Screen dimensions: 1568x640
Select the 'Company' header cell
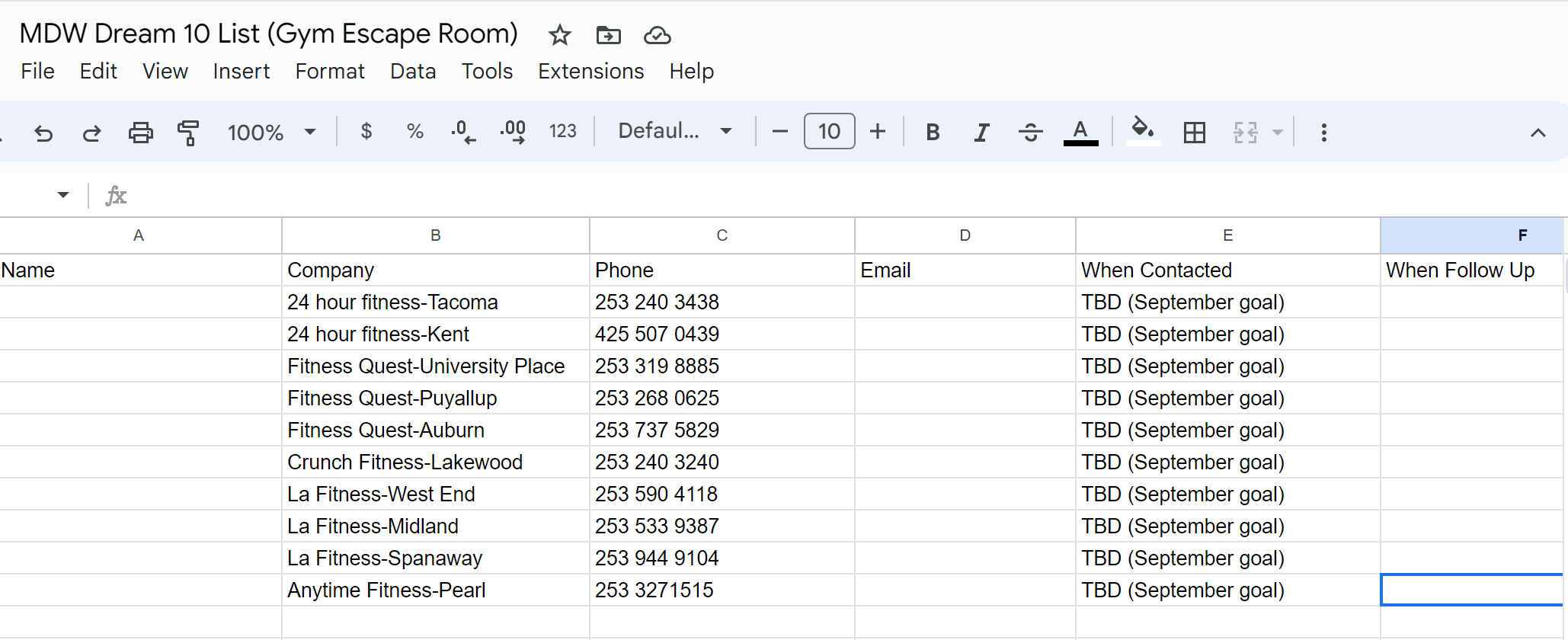[x=436, y=270]
